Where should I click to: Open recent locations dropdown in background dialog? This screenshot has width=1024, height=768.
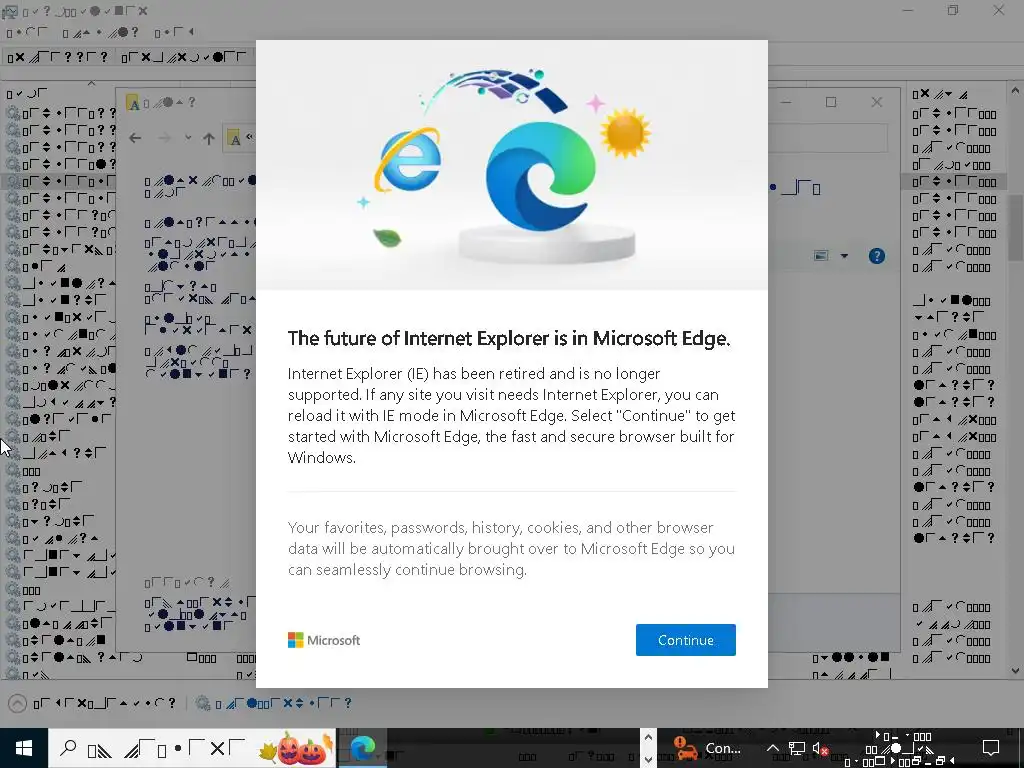pos(188,138)
